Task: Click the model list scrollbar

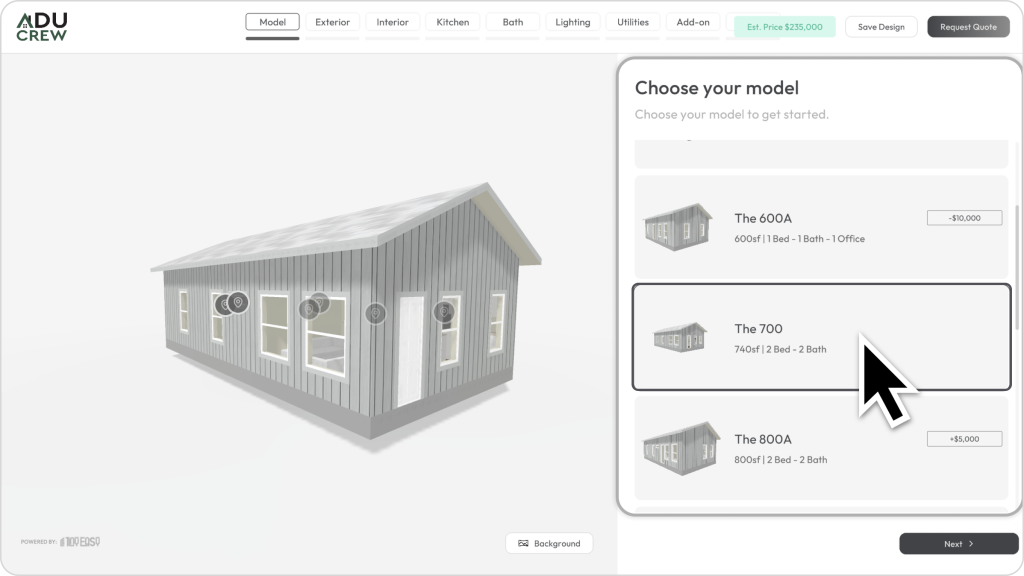Action: (x=1017, y=270)
